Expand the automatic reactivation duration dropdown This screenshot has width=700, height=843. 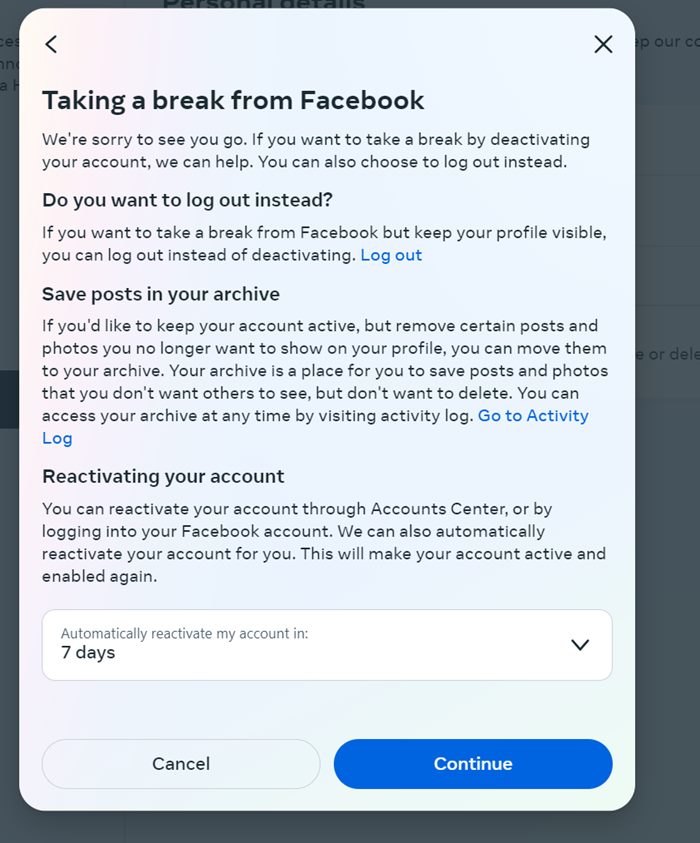(327, 645)
